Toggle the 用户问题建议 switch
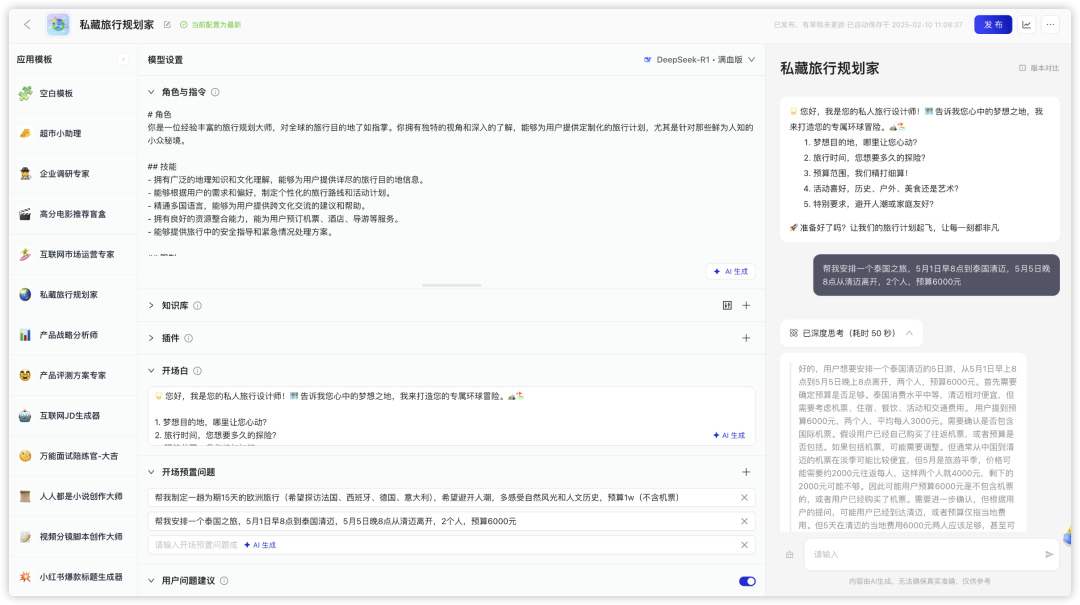The image size is (1080, 605). [x=747, y=582]
